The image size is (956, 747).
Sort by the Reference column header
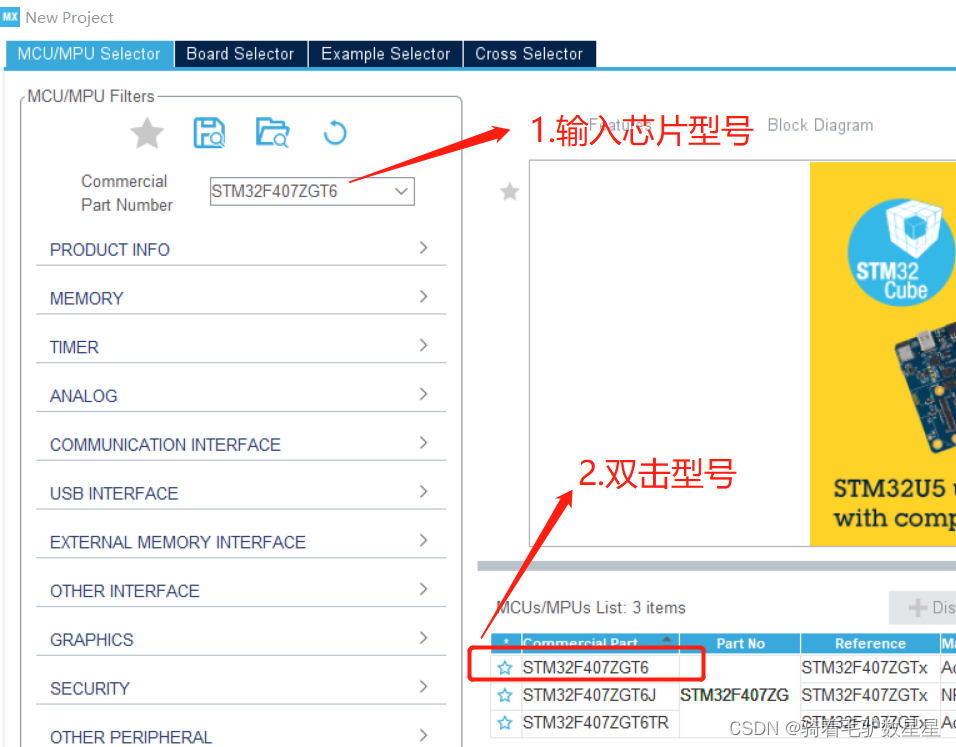point(870,643)
